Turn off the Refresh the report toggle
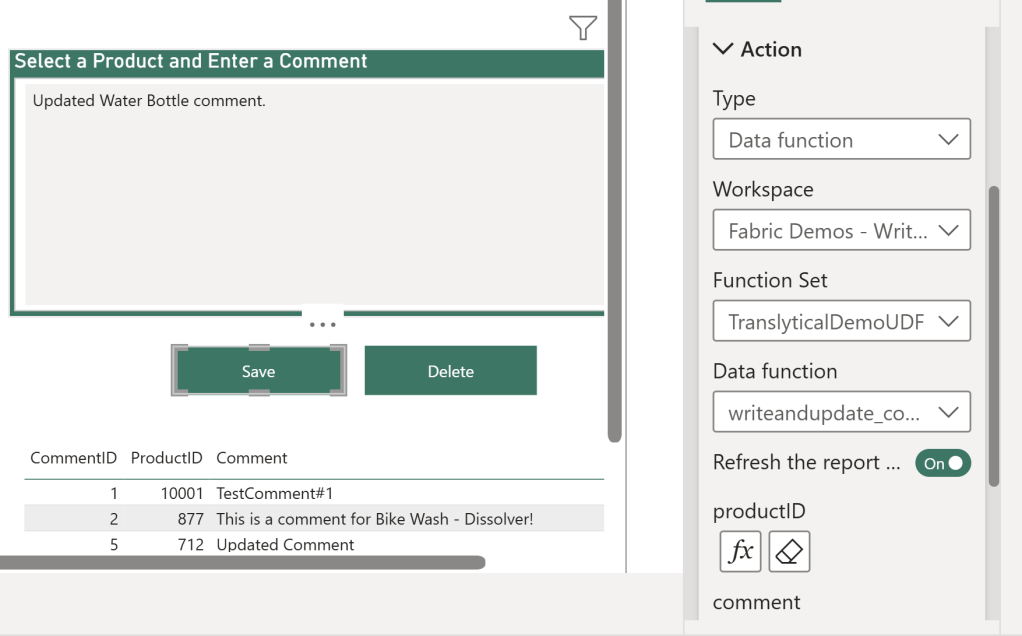The image size is (1022, 636). pos(942,464)
